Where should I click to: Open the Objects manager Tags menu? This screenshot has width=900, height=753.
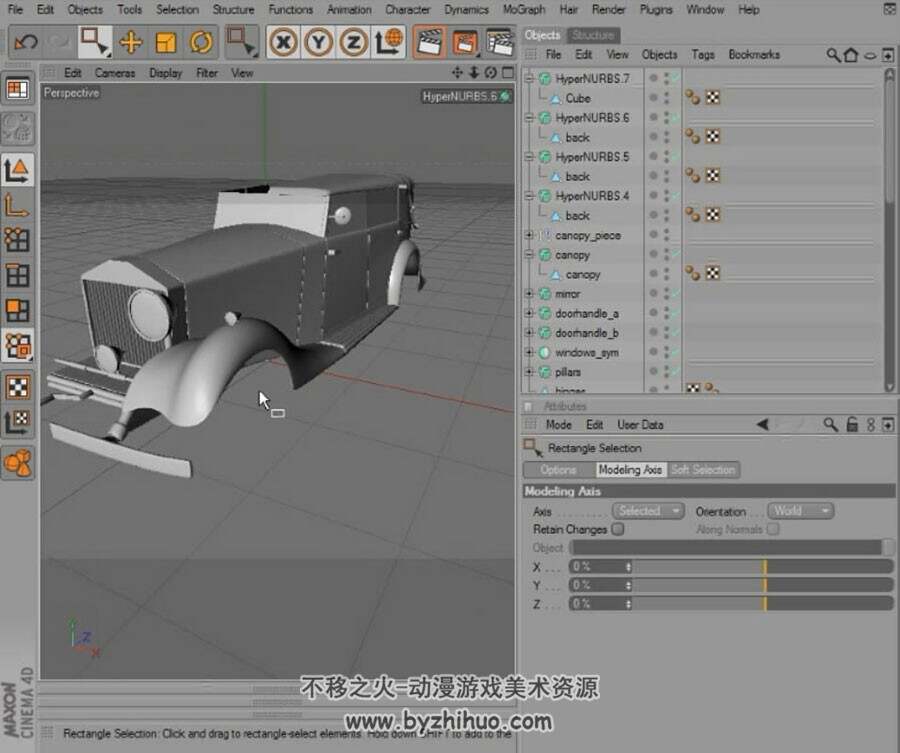[x=703, y=55]
